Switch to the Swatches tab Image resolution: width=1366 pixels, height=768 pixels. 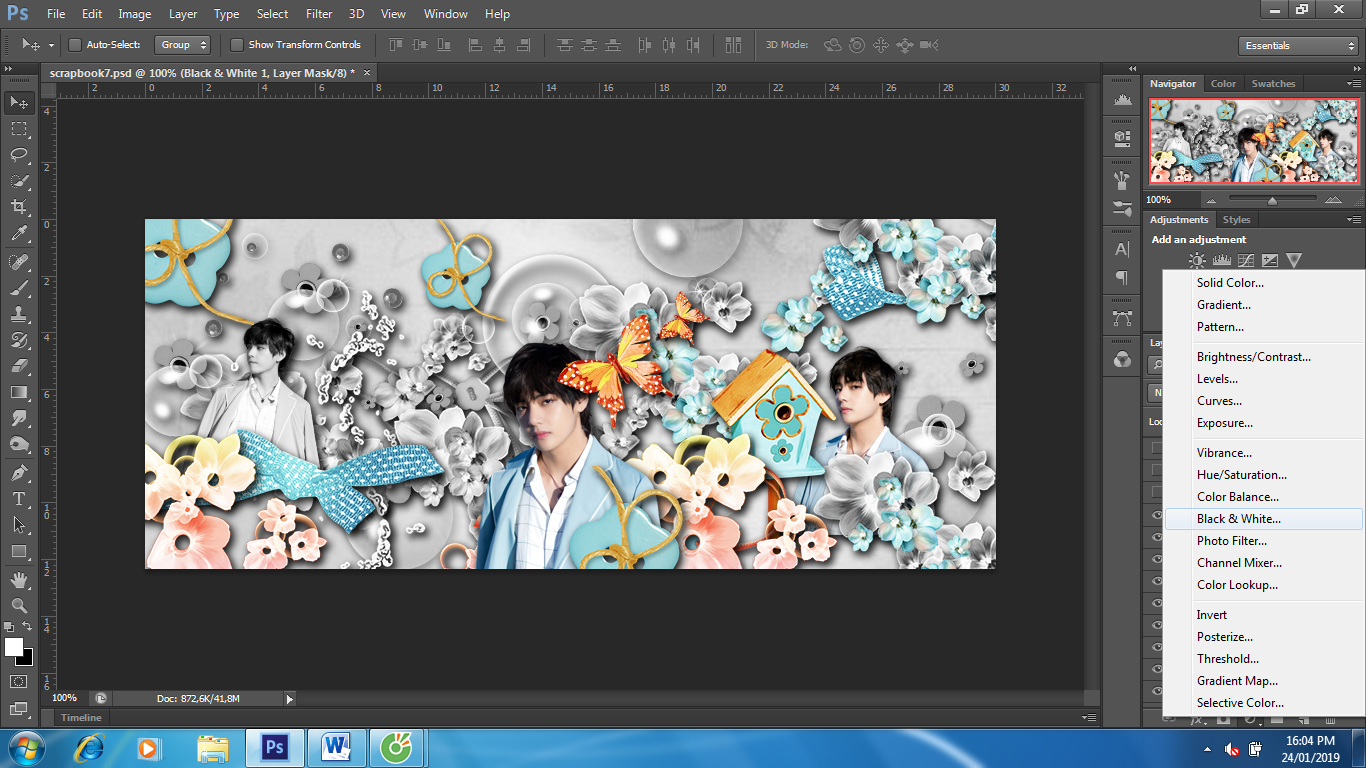point(1273,84)
